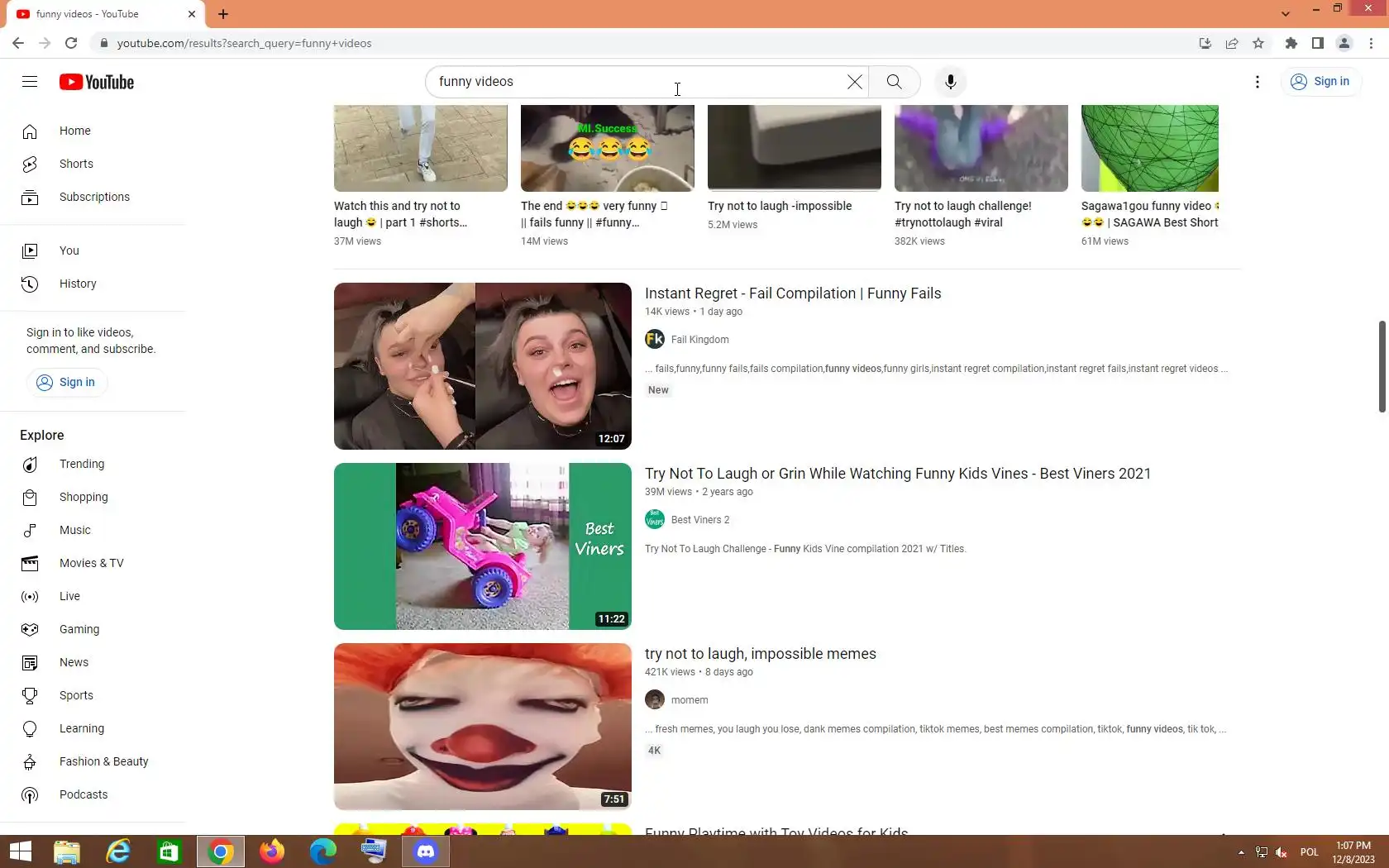Expand Chrome tab search chevron

(1286, 14)
